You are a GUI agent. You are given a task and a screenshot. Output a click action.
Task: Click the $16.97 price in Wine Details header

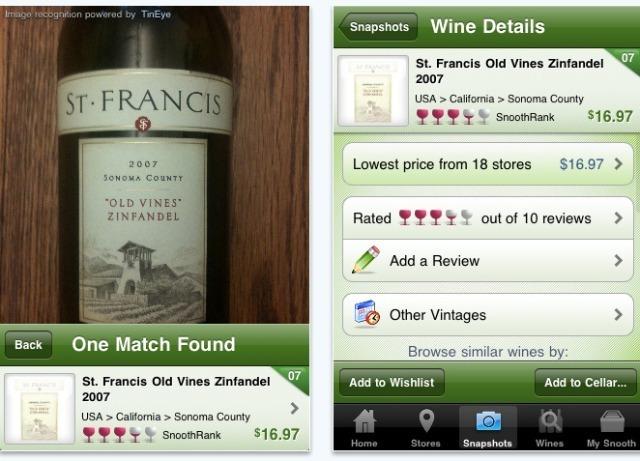pos(610,116)
